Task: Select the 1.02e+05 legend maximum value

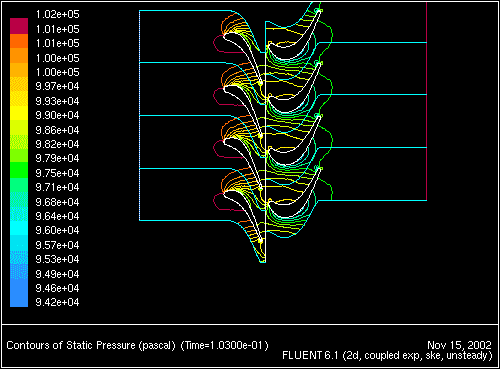Action: [x=57, y=14]
